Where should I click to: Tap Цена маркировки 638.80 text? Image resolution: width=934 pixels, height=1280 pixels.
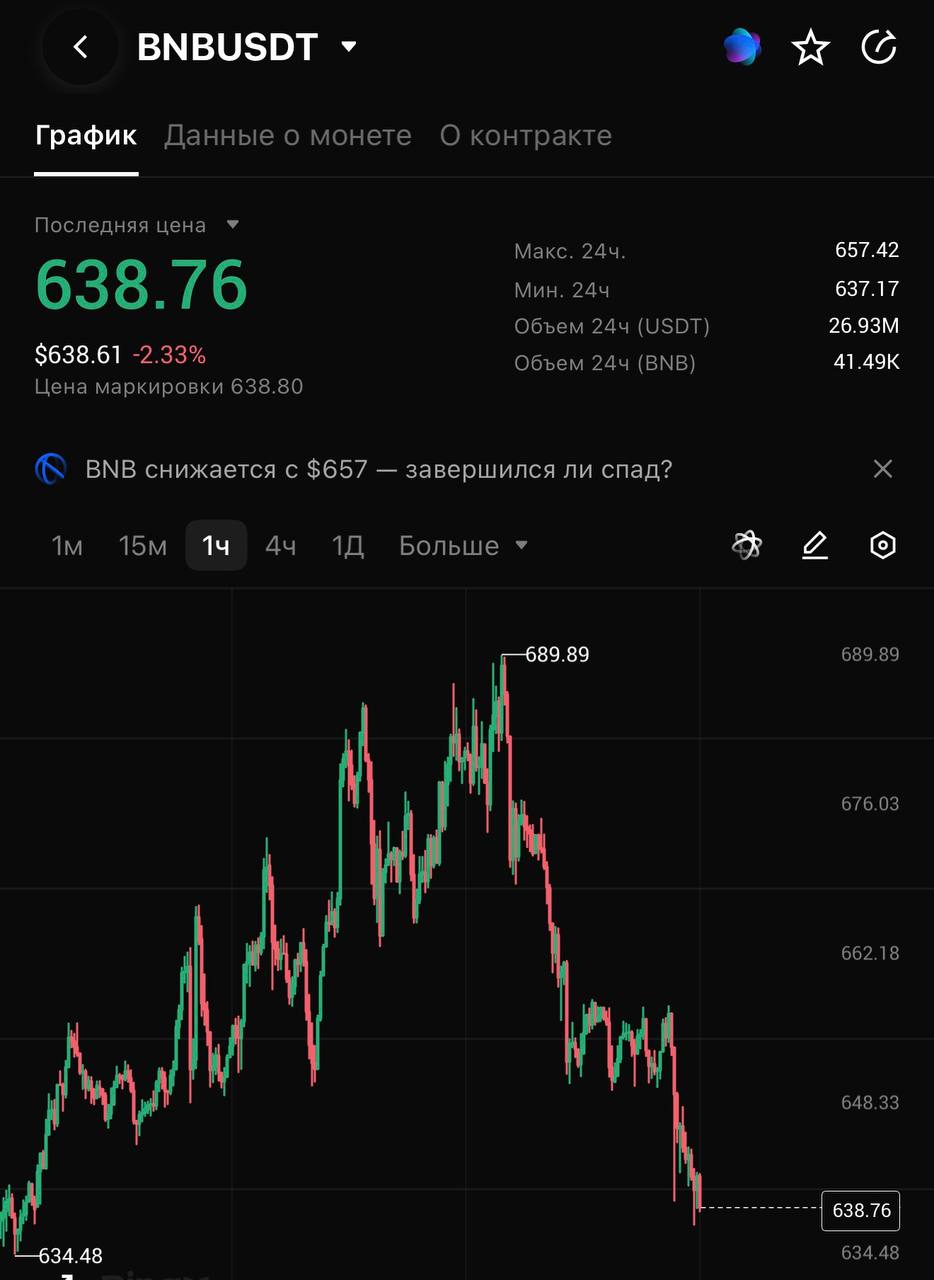[x=169, y=387]
